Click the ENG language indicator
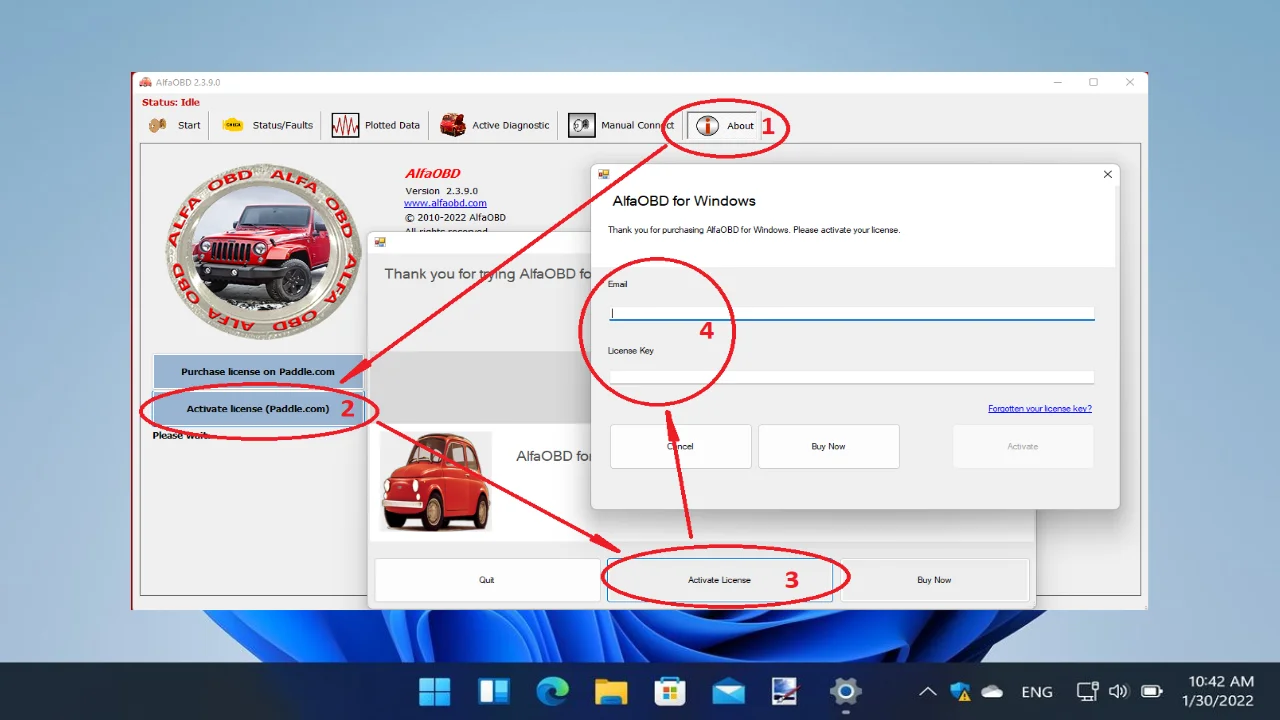 click(x=1037, y=692)
